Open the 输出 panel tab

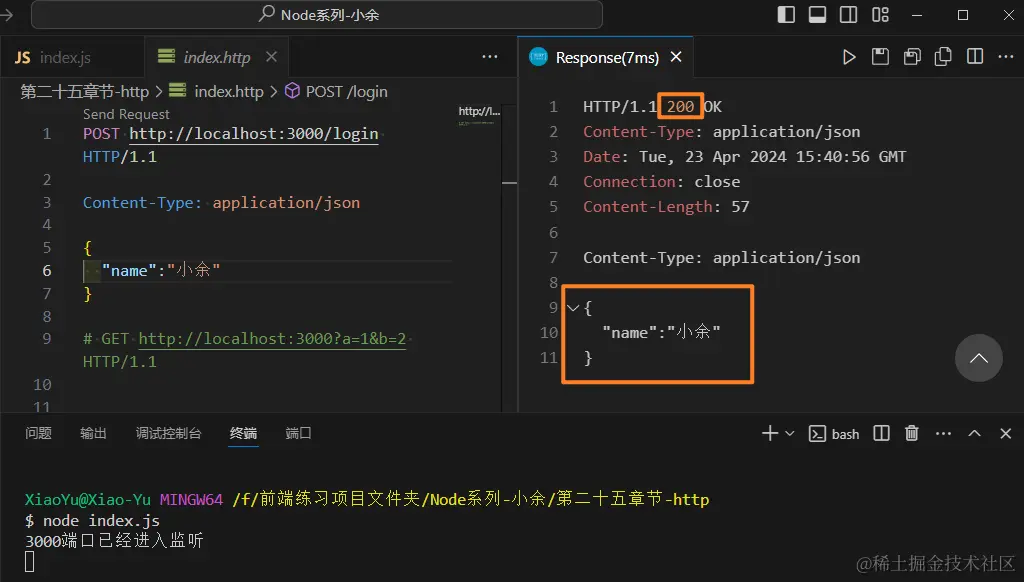click(x=93, y=433)
